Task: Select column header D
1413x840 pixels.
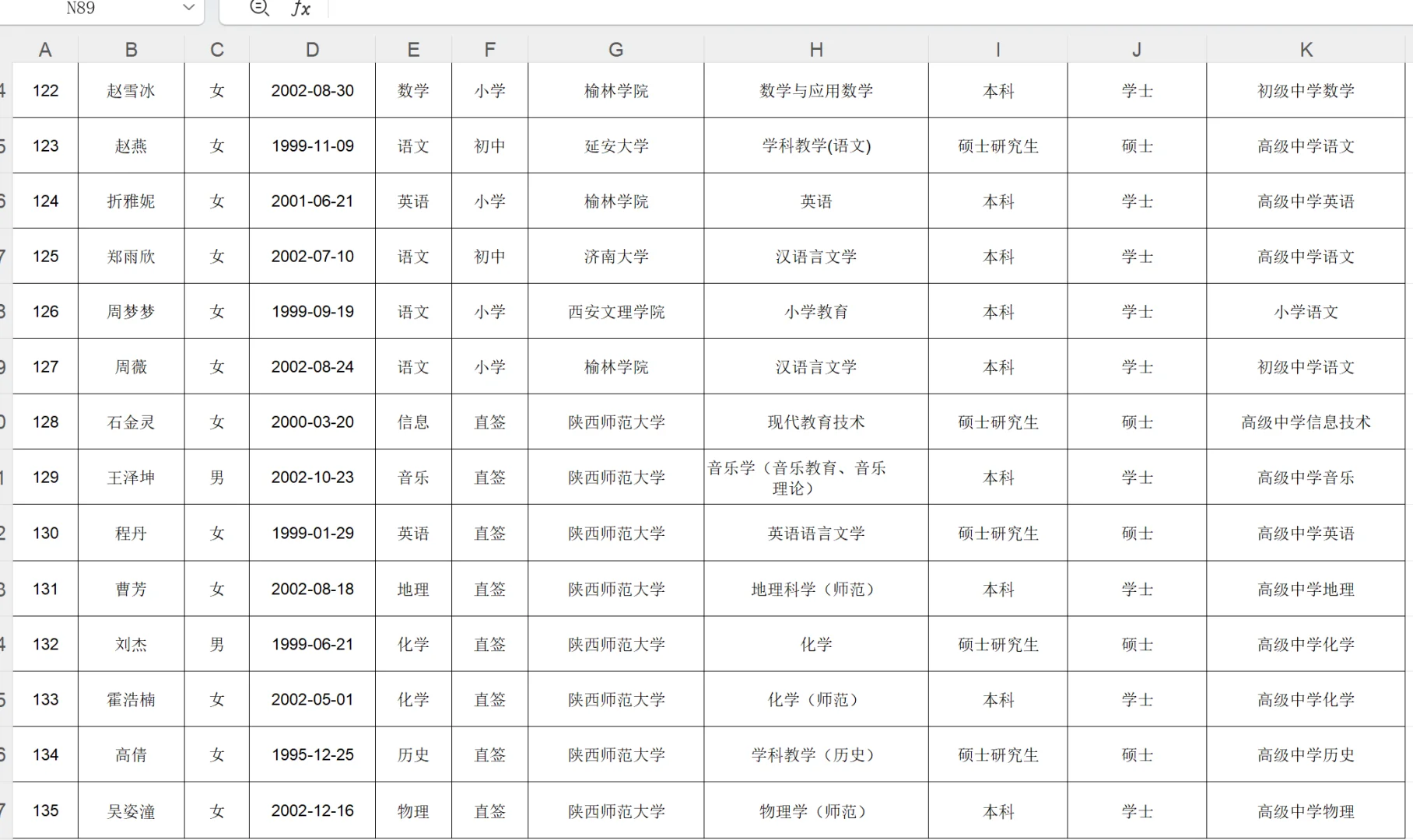Action: coord(311,48)
